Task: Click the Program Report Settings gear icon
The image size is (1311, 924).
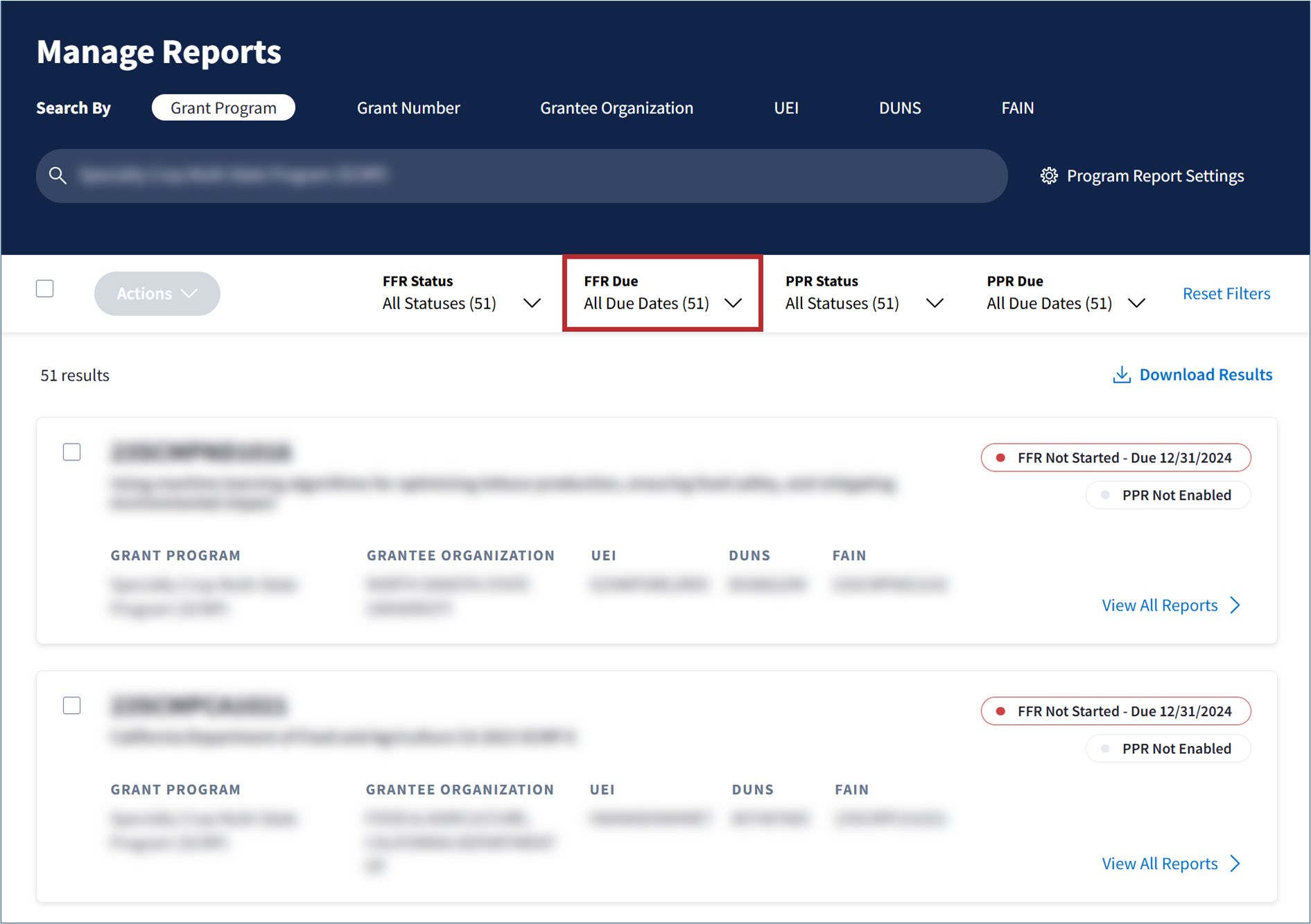Action: 1049,176
